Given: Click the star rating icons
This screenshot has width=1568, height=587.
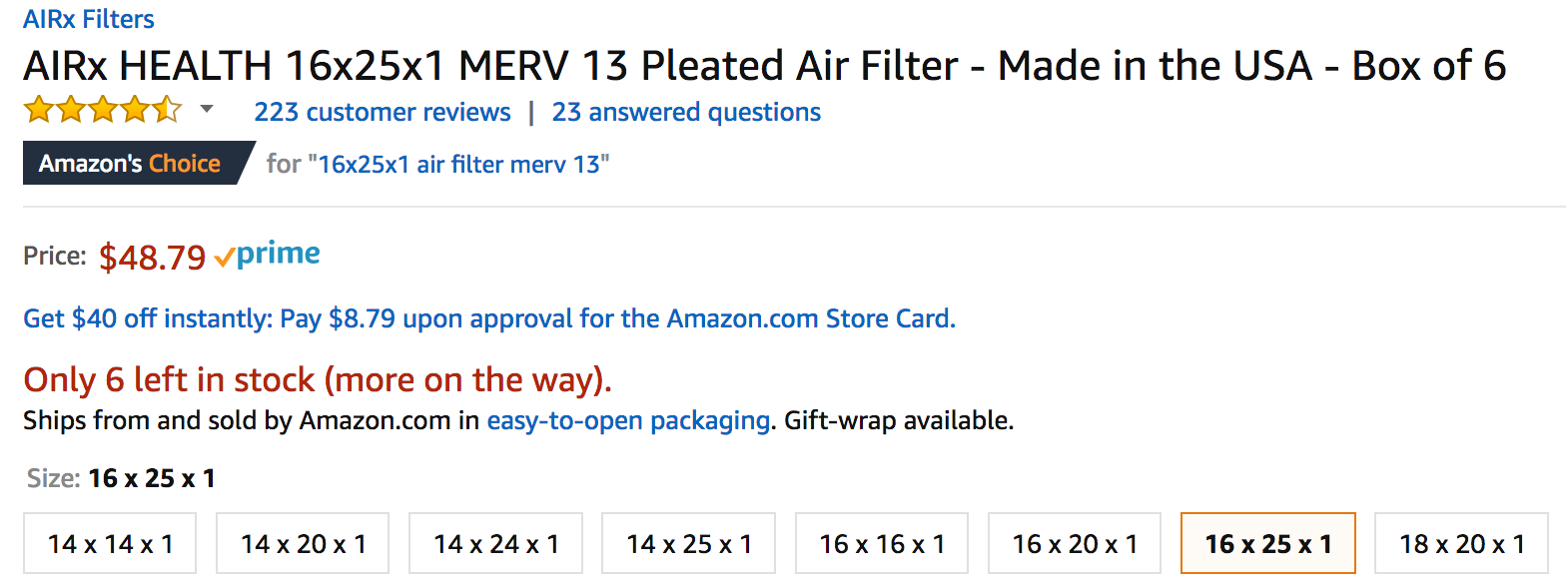Looking at the screenshot, I should click(x=104, y=109).
